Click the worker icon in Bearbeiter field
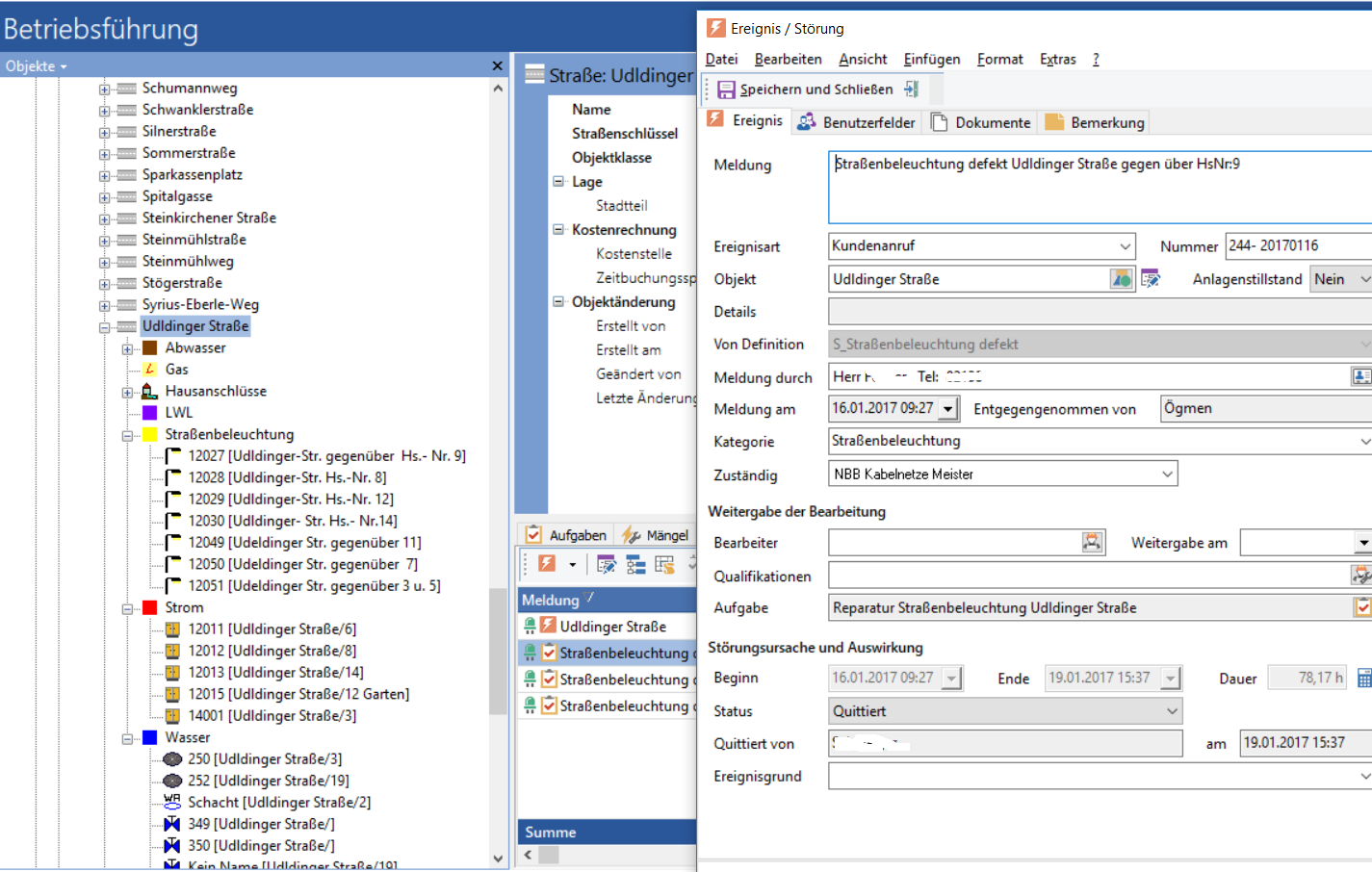This screenshot has height=872, width=1372. point(1092,543)
